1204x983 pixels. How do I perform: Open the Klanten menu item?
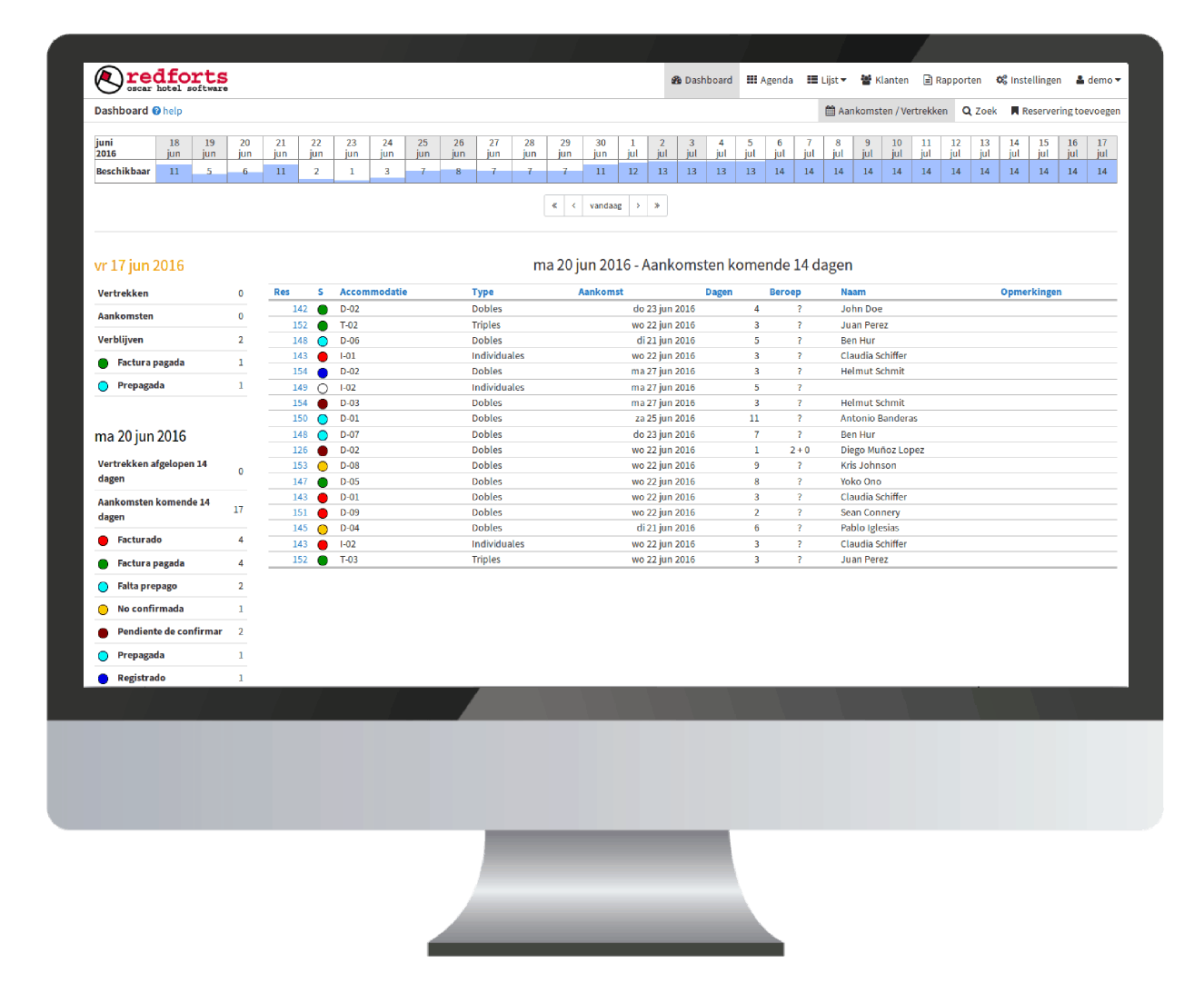884,80
